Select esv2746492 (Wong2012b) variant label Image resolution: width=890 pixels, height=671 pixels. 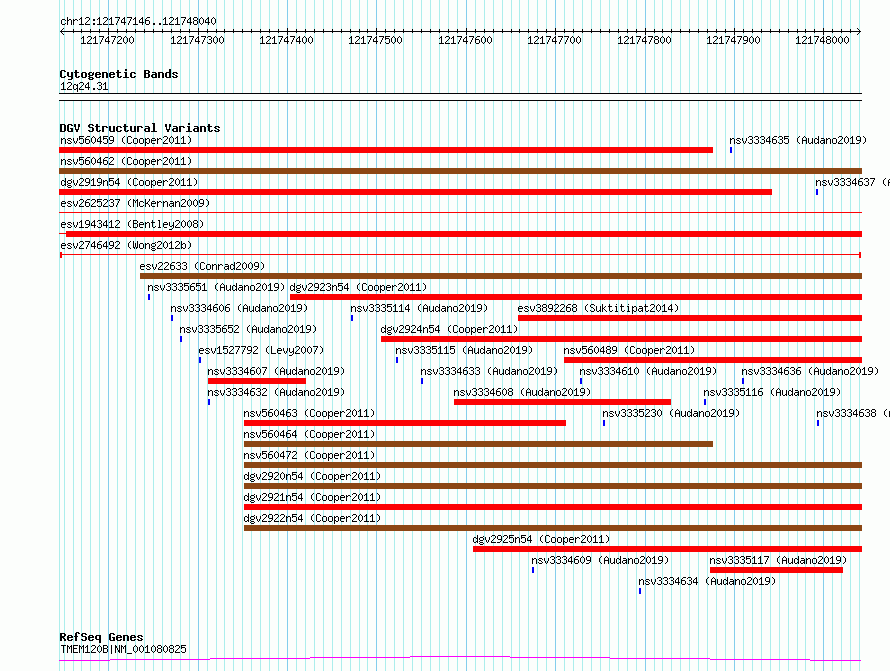(x=126, y=245)
